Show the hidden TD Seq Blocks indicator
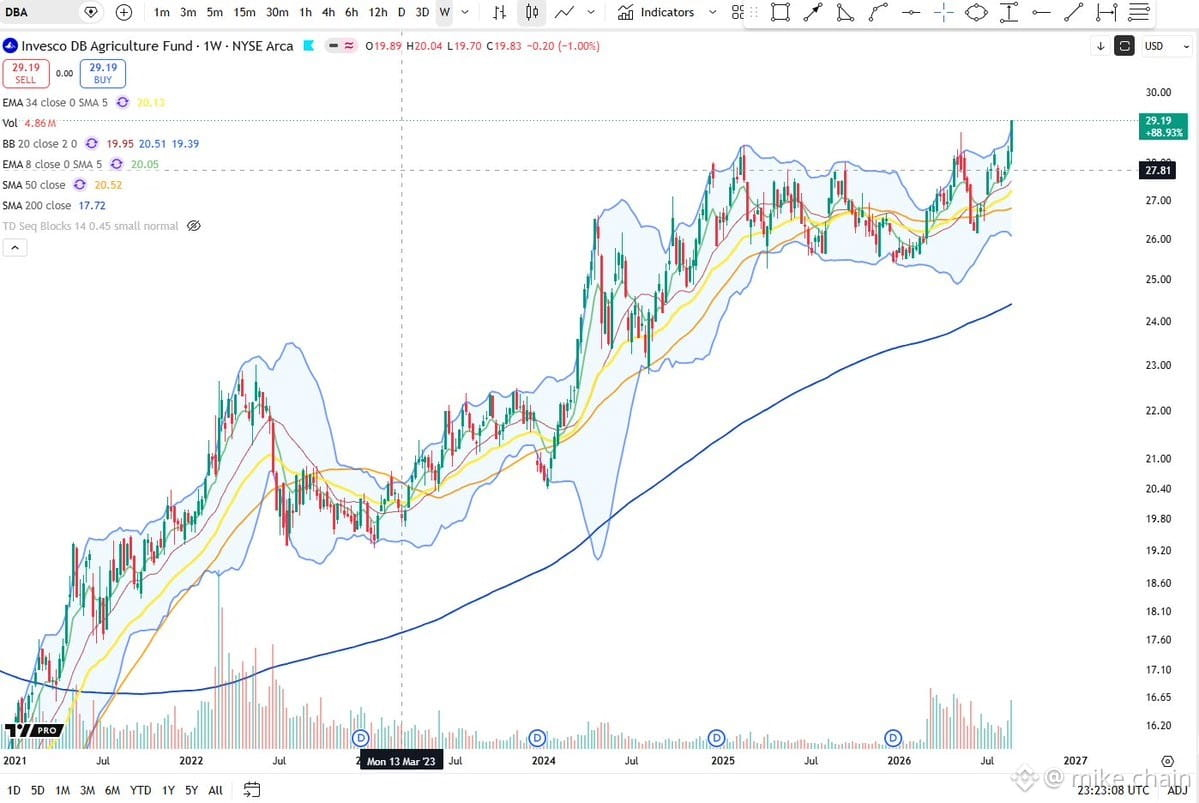 click(x=193, y=226)
